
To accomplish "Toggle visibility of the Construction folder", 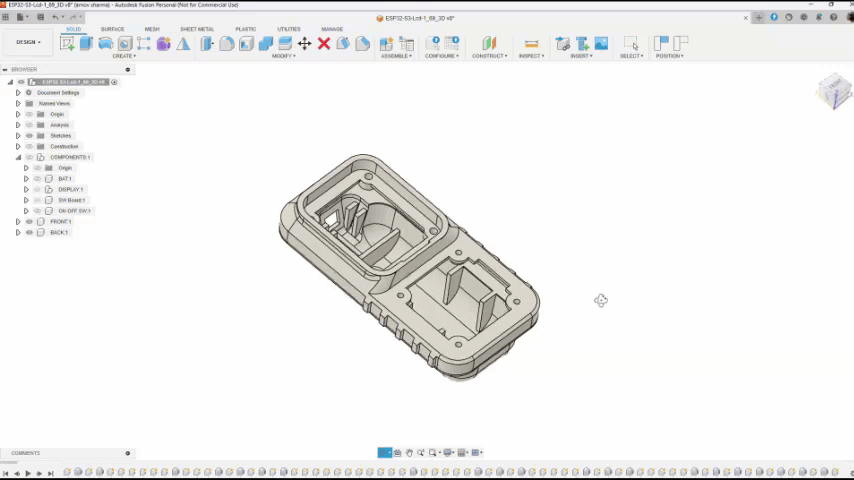I will point(29,147).
